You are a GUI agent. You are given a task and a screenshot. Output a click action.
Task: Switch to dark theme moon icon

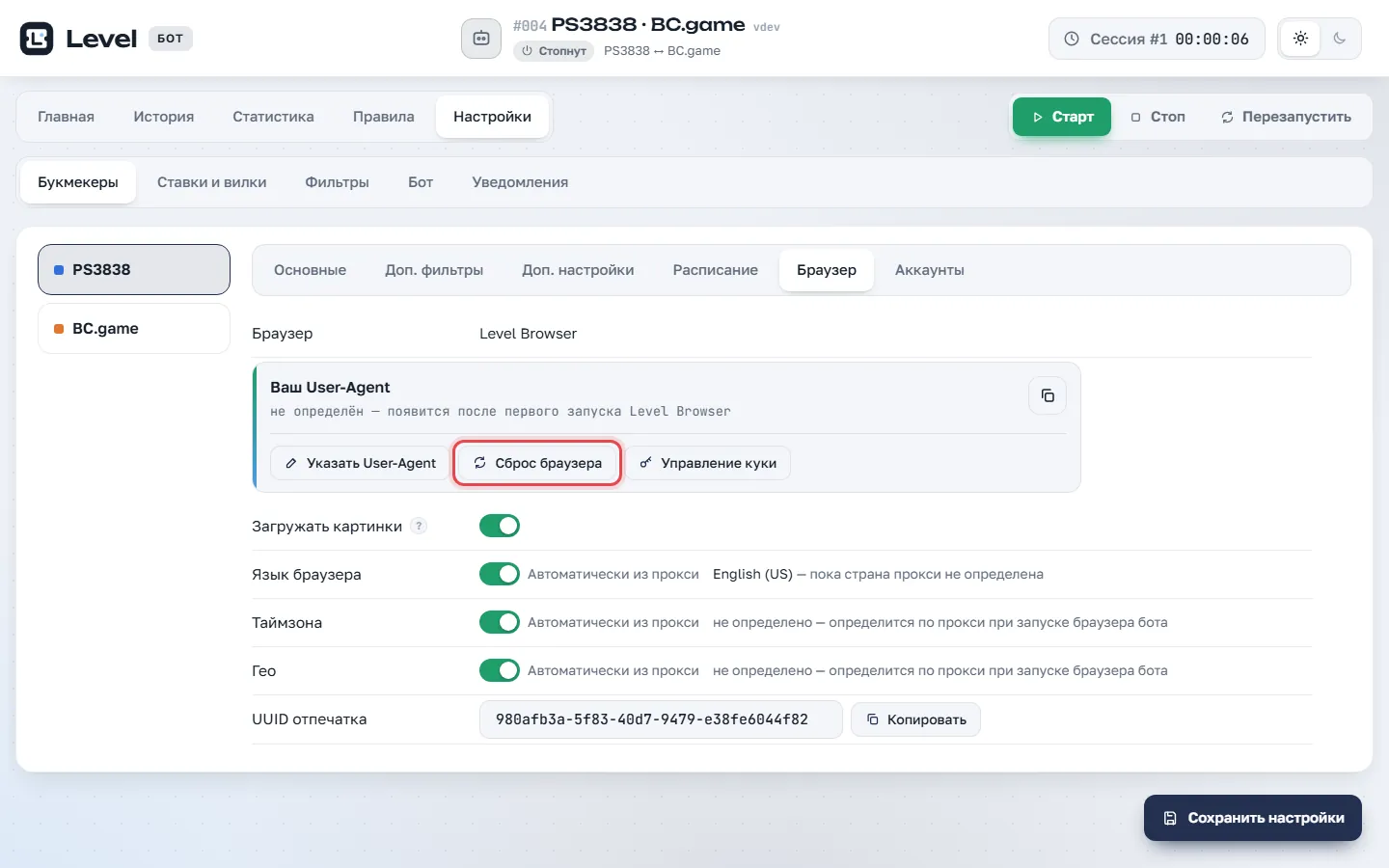click(1339, 39)
